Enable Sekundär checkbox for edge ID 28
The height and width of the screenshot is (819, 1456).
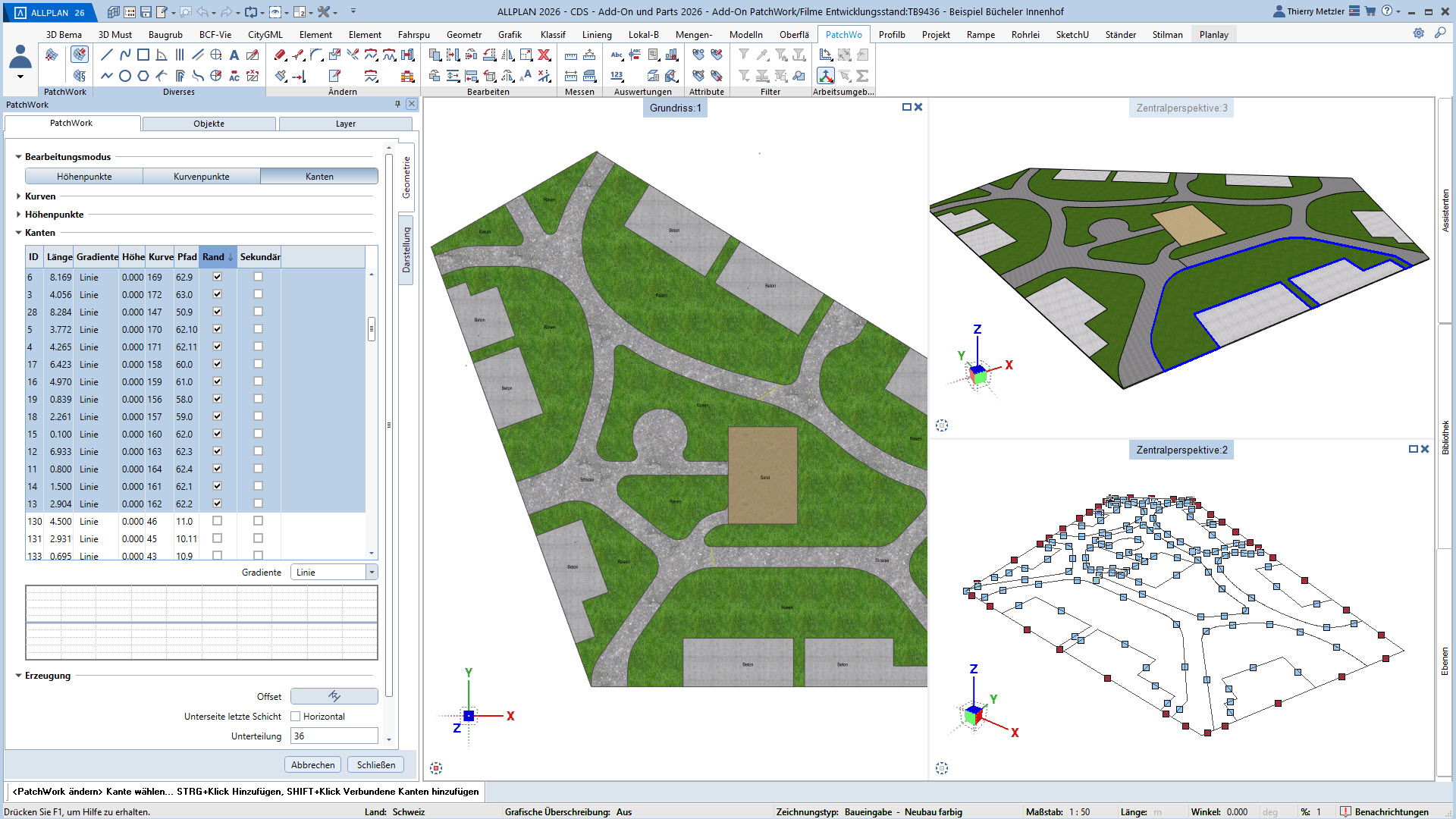(x=258, y=312)
